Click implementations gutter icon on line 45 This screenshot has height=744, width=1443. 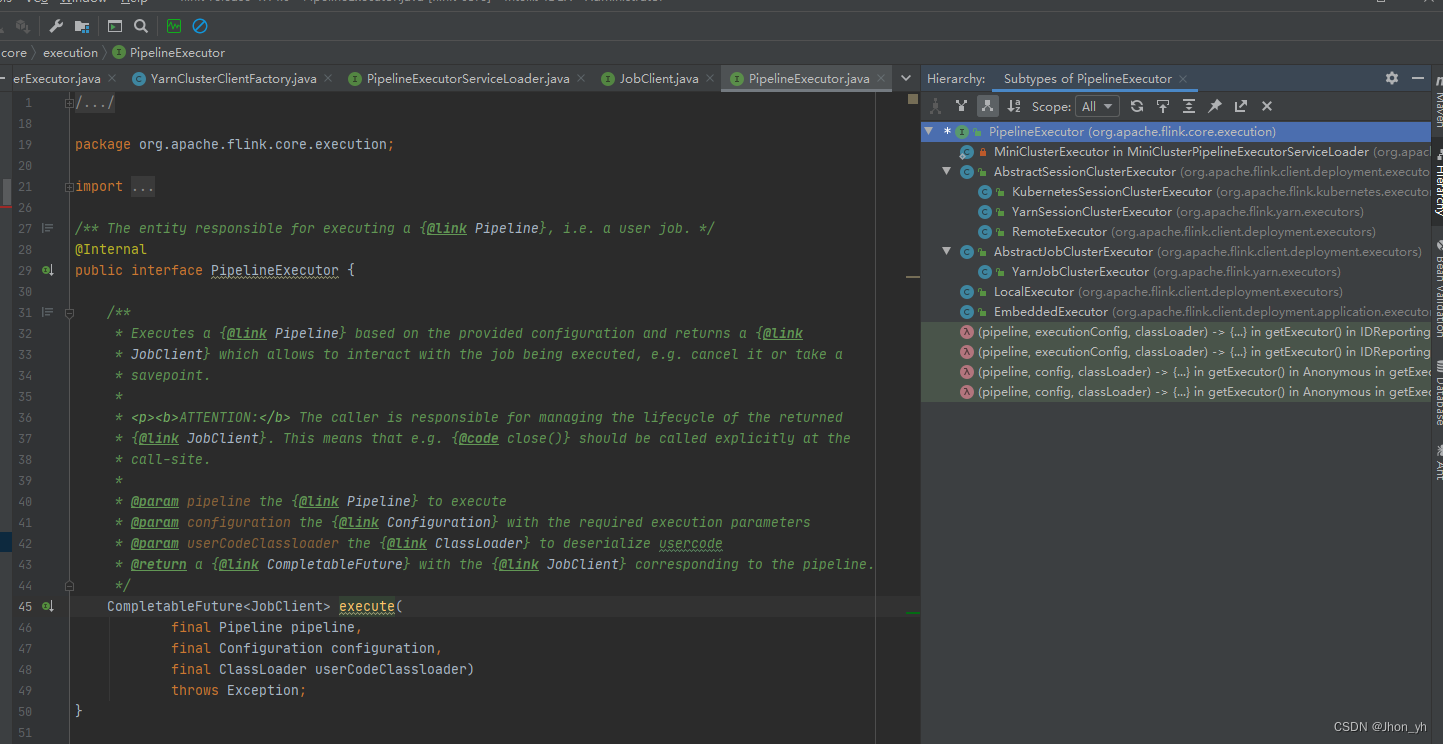pos(47,606)
